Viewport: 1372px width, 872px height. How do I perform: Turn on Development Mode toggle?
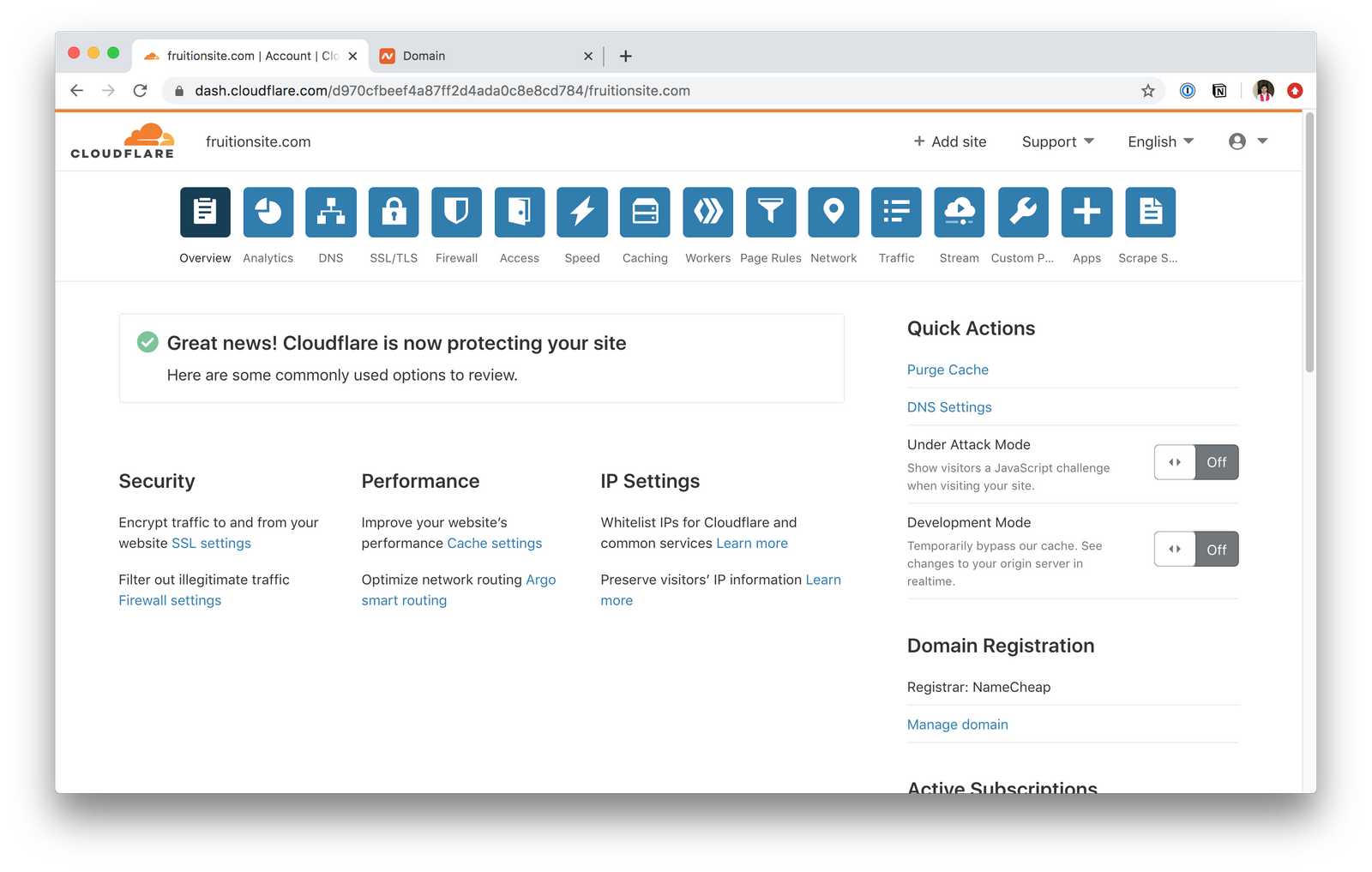pos(1195,550)
